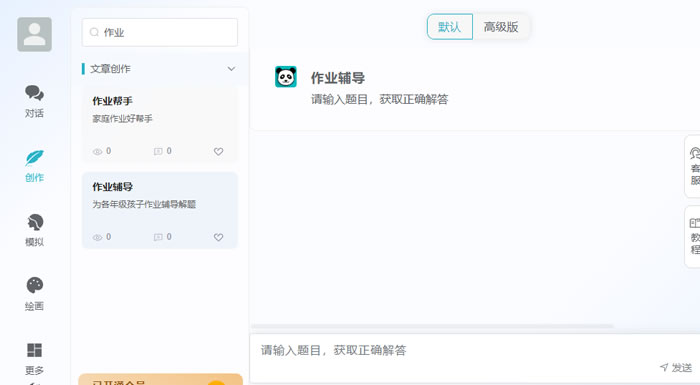700x385 pixels.
Task: Select the 创作 feather icon
Action: pyautogui.click(x=34, y=158)
